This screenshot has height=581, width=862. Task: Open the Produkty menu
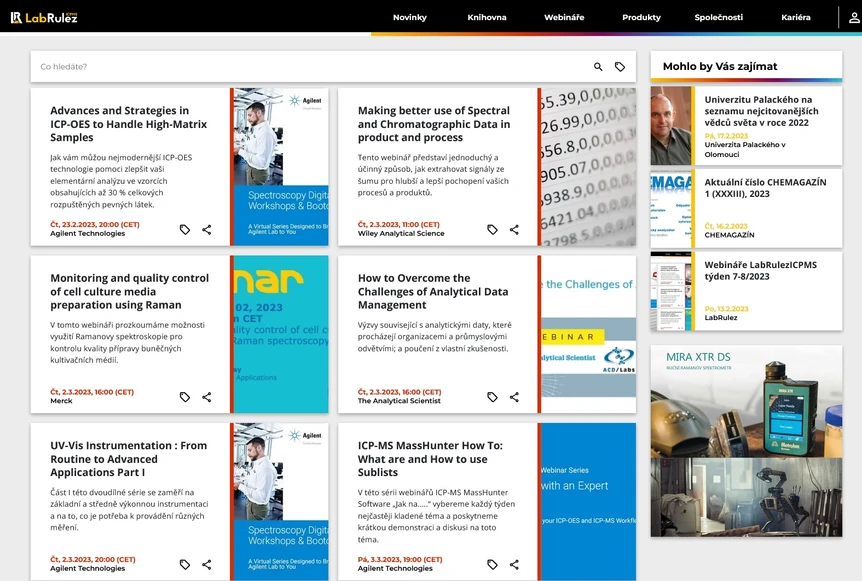(x=641, y=17)
